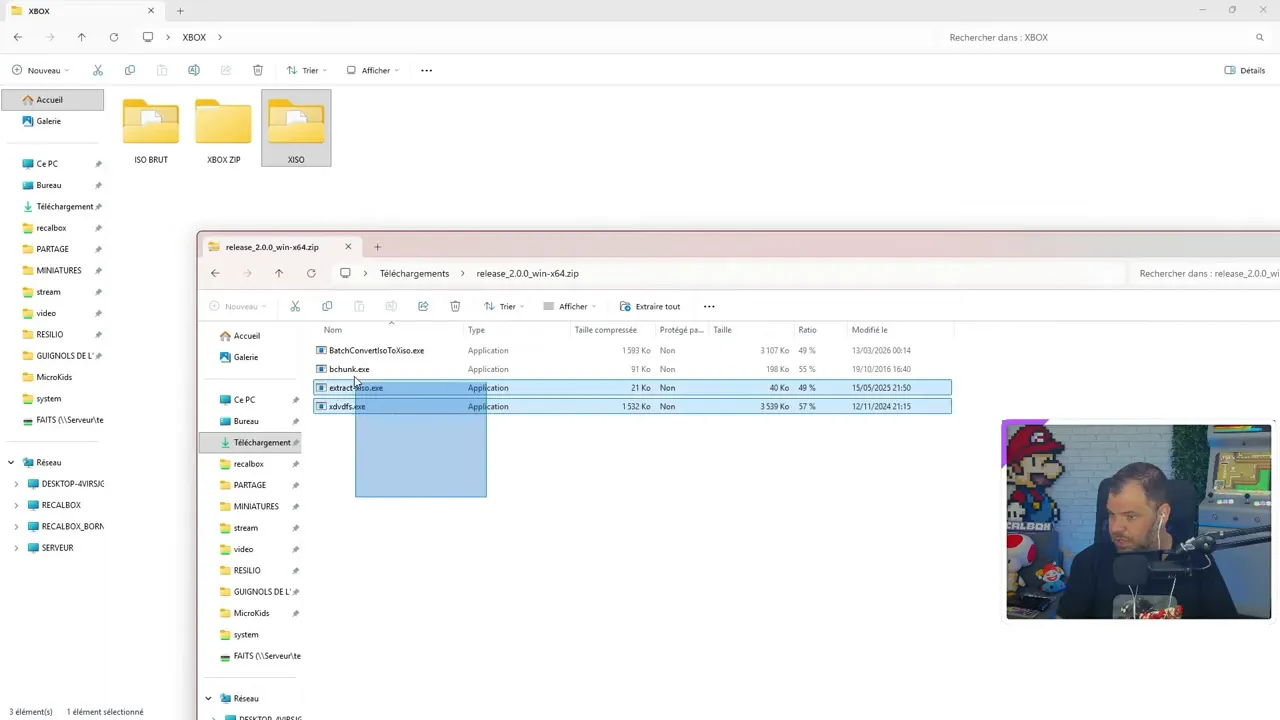This screenshot has width=1280, height=720.
Task: Click Copy icon in XBOX window toolbar
Action: [130, 70]
